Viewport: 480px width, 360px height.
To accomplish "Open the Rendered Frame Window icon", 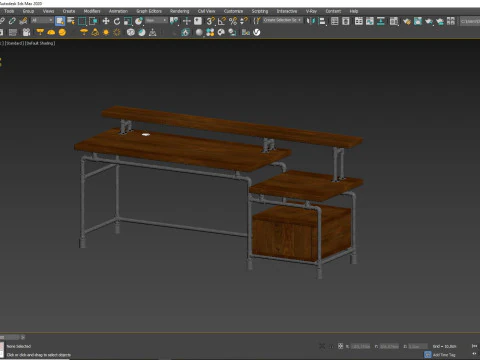I will tap(418, 21).
